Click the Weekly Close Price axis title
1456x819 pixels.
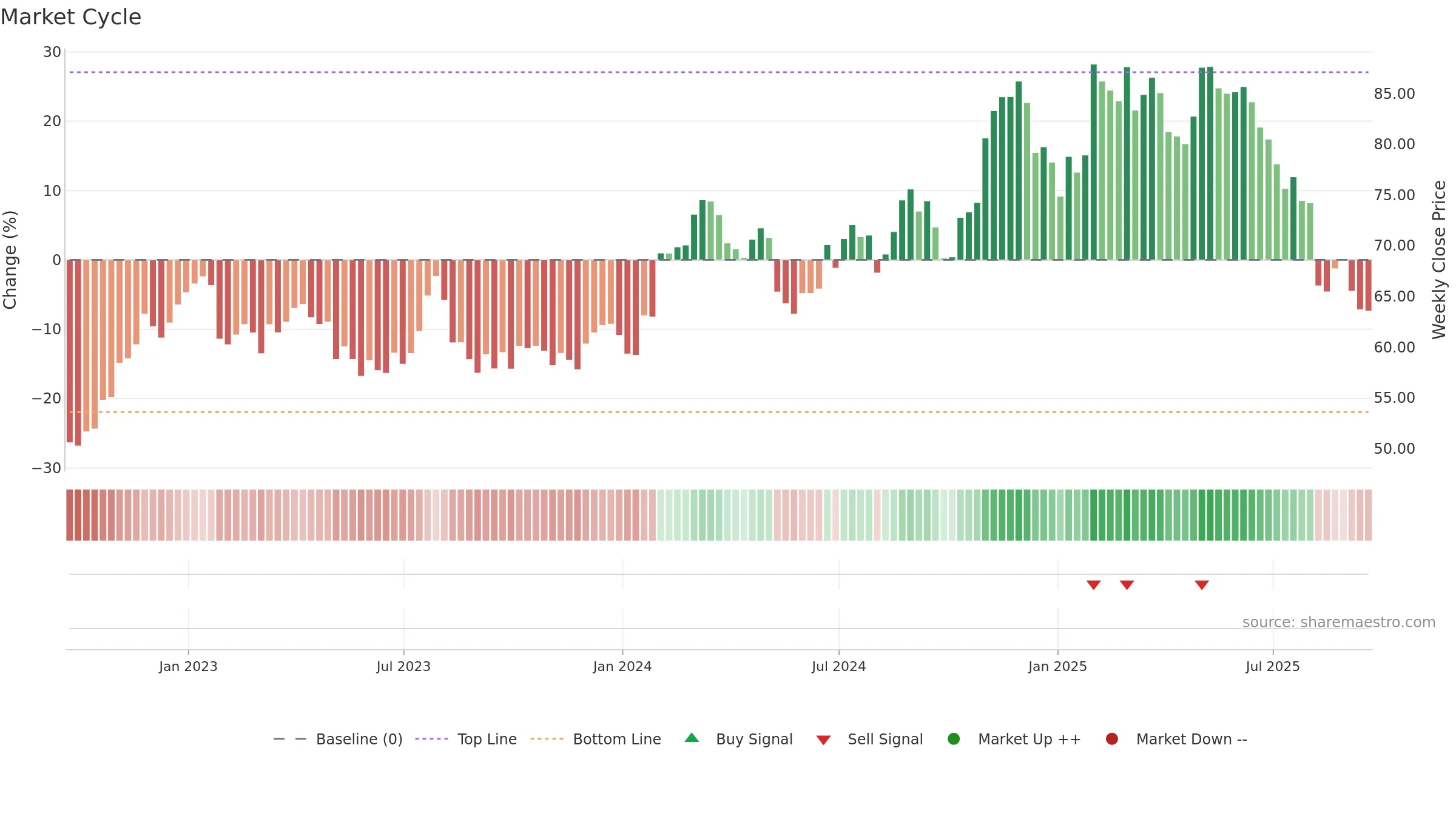click(1439, 260)
